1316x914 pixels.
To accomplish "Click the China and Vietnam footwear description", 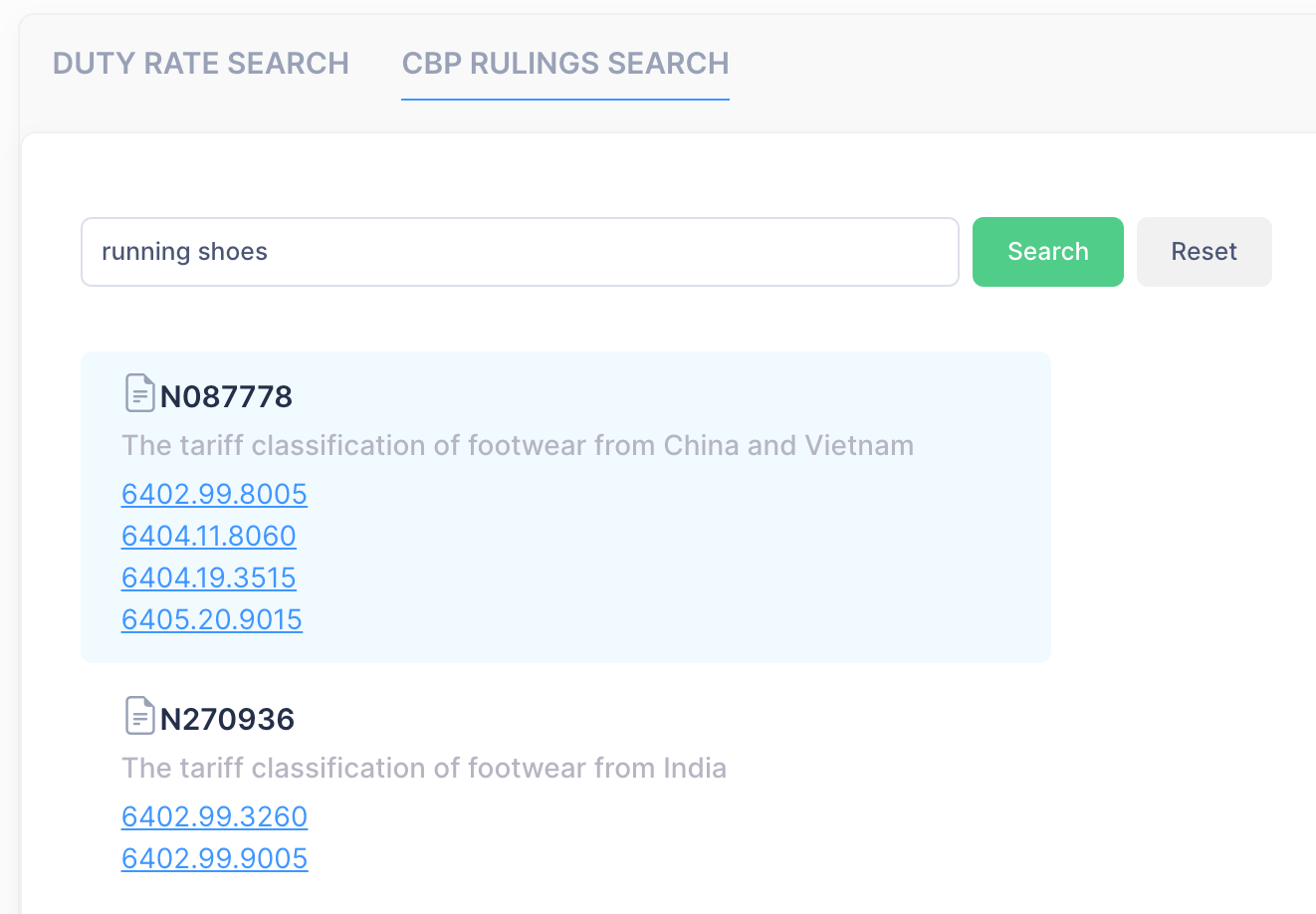I will pos(518,445).
